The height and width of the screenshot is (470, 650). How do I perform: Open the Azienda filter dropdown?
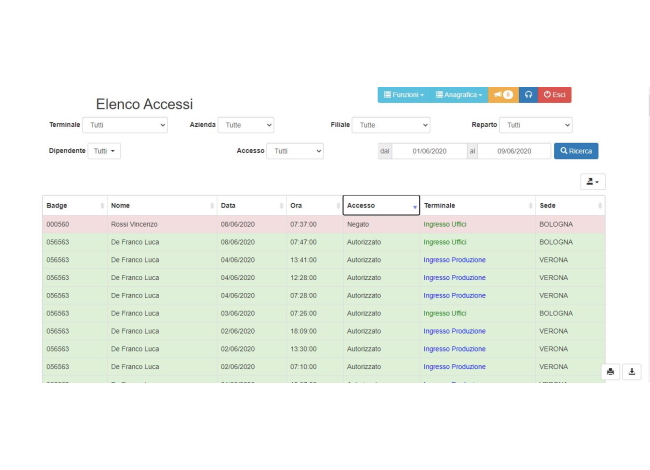(246, 125)
